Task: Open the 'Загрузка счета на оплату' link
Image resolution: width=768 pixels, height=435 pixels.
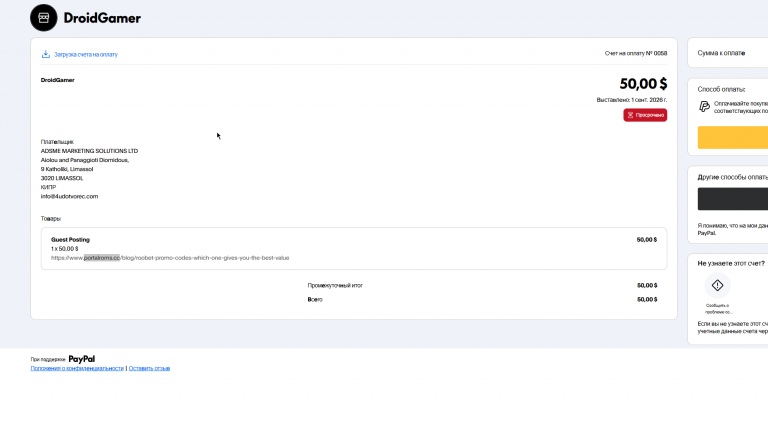Action: click(x=86, y=54)
